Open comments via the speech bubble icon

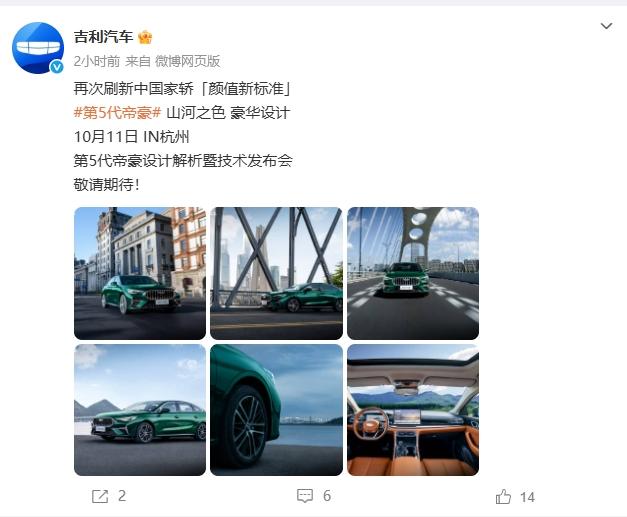pyautogui.click(x=305, y=496)
